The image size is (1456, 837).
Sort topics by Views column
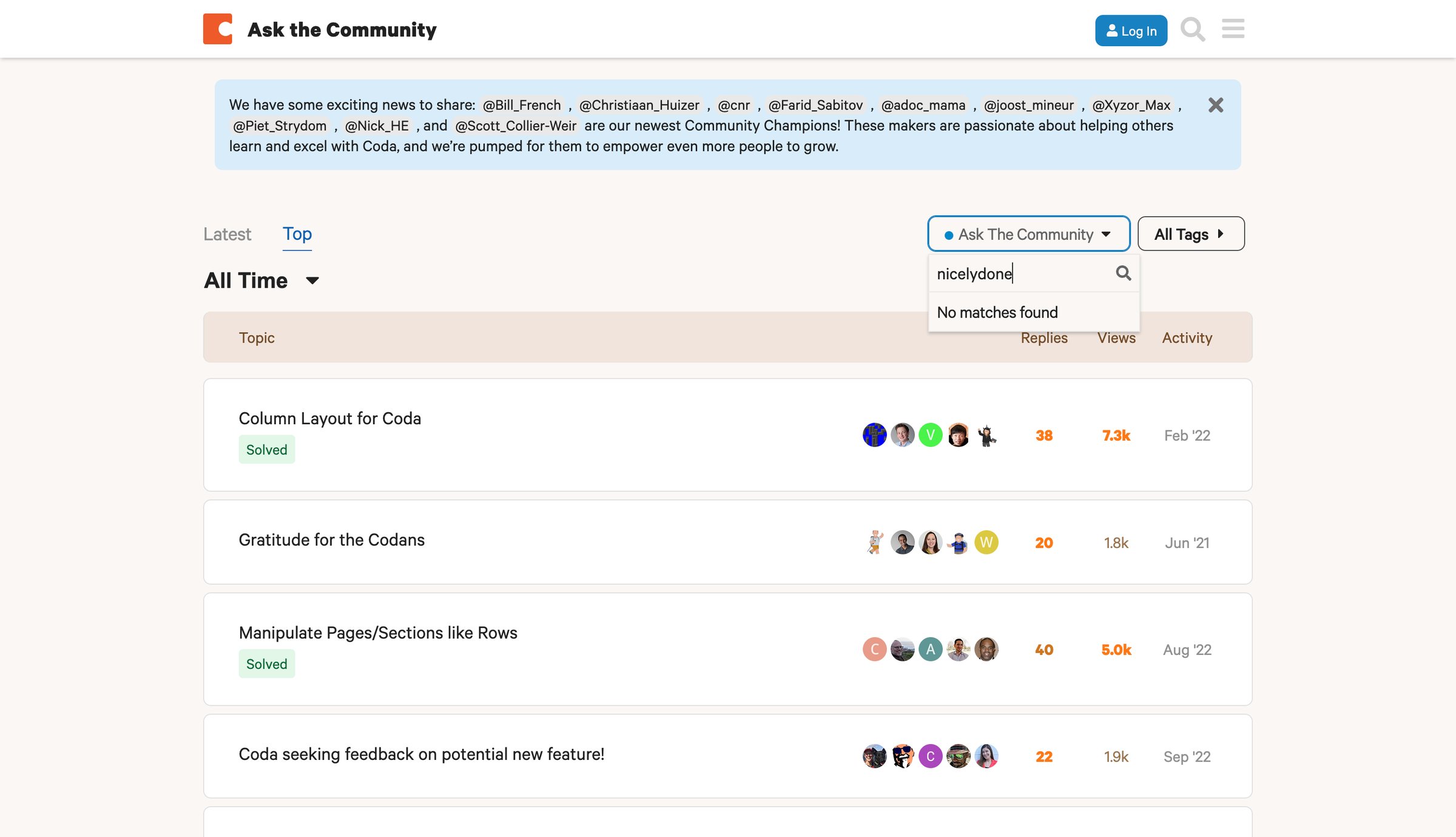1116,338
